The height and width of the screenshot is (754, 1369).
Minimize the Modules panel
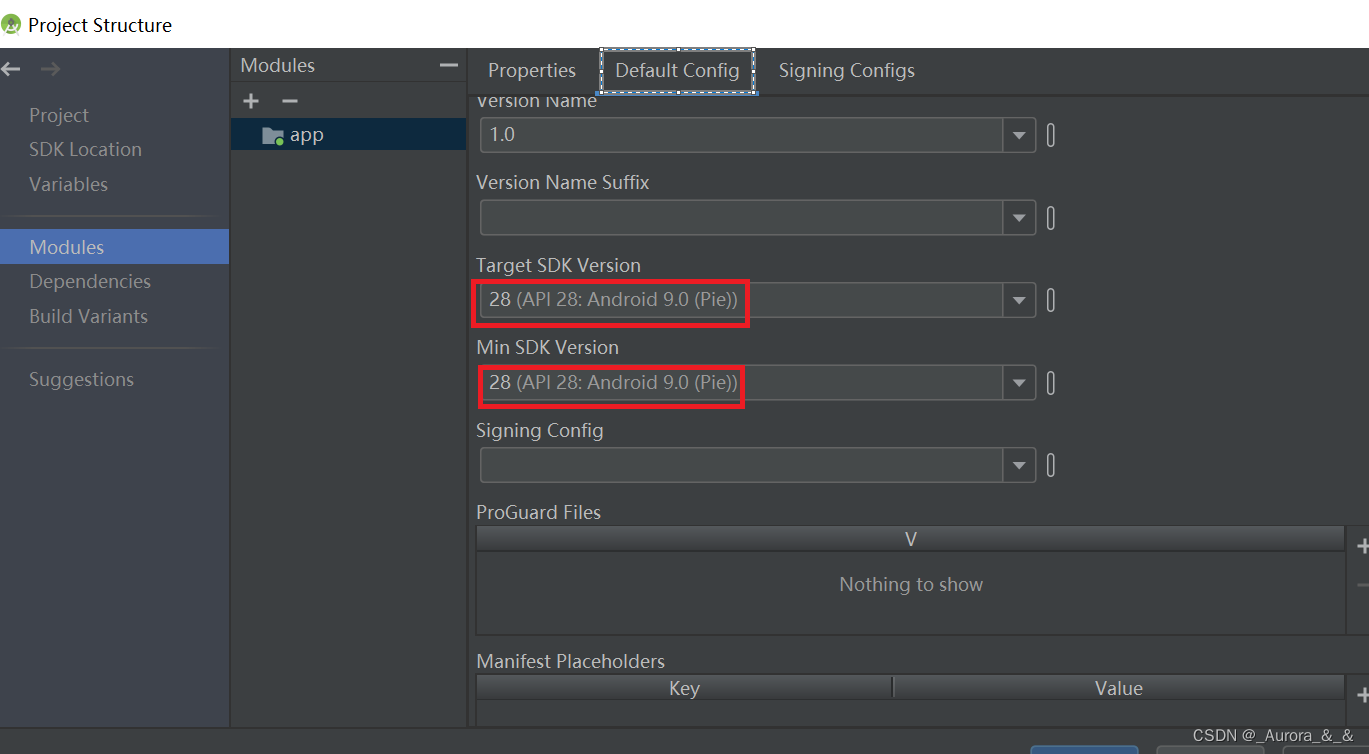(x=449, y=64)
